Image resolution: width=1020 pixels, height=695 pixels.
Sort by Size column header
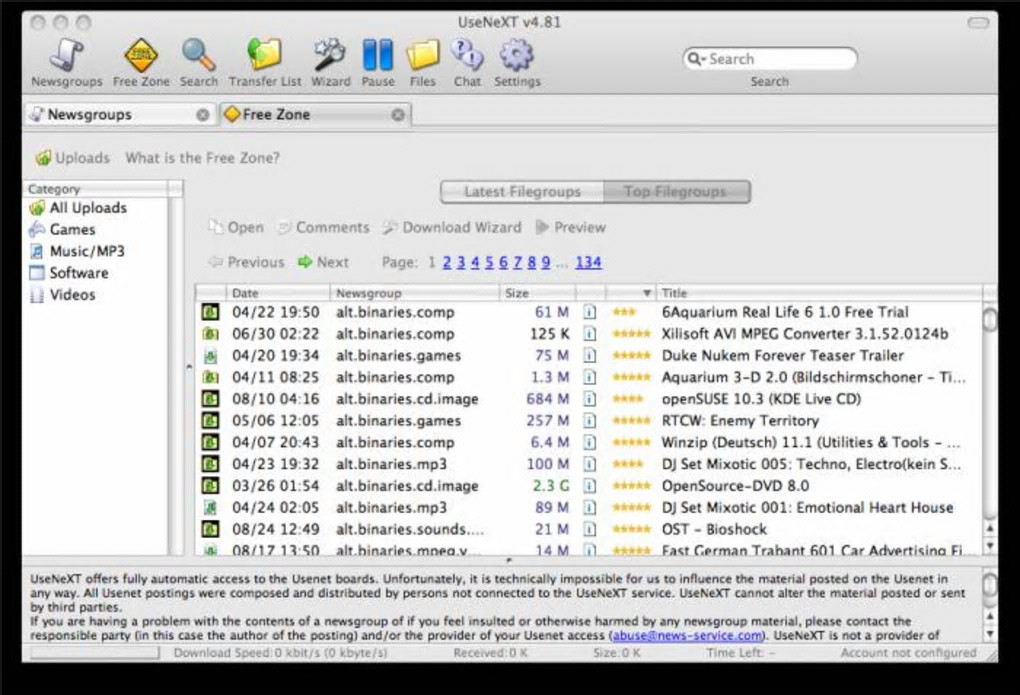537,293
